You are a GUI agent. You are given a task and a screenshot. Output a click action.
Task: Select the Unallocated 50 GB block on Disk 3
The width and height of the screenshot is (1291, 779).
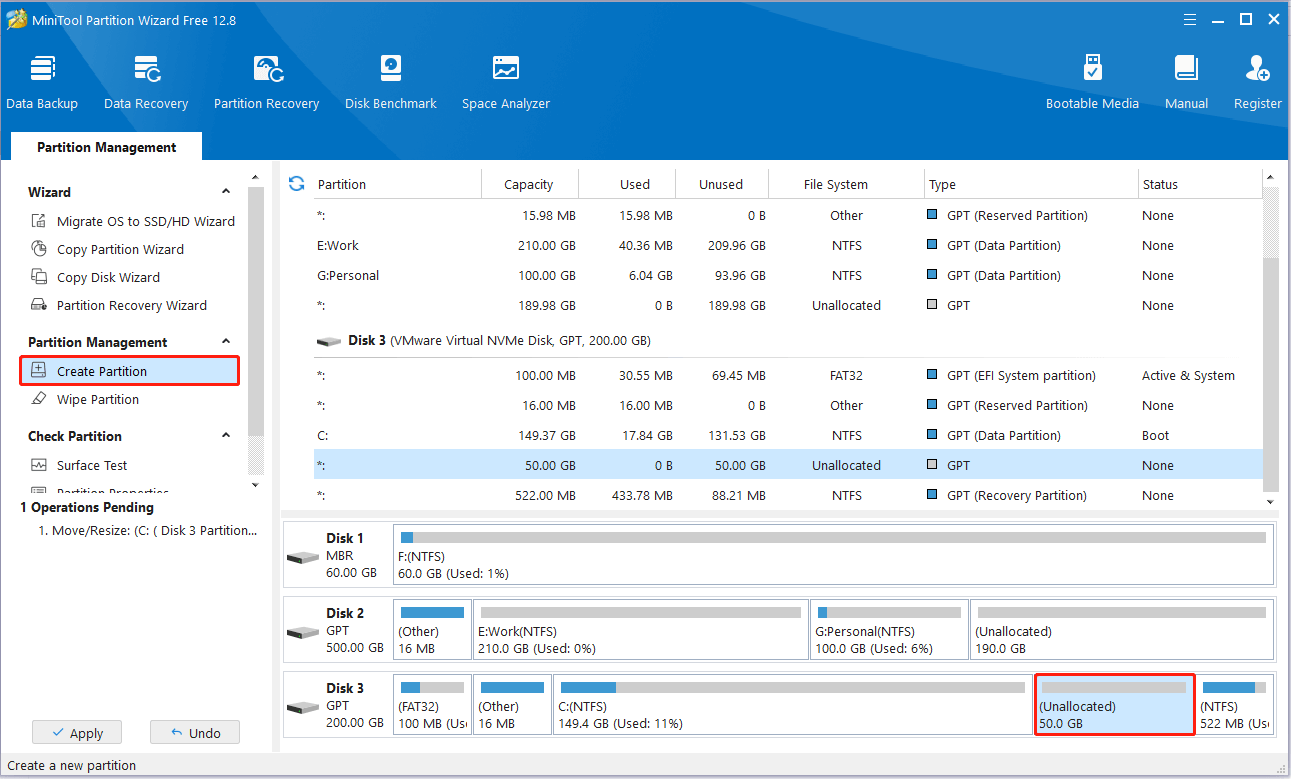[x=1114, y=705]
